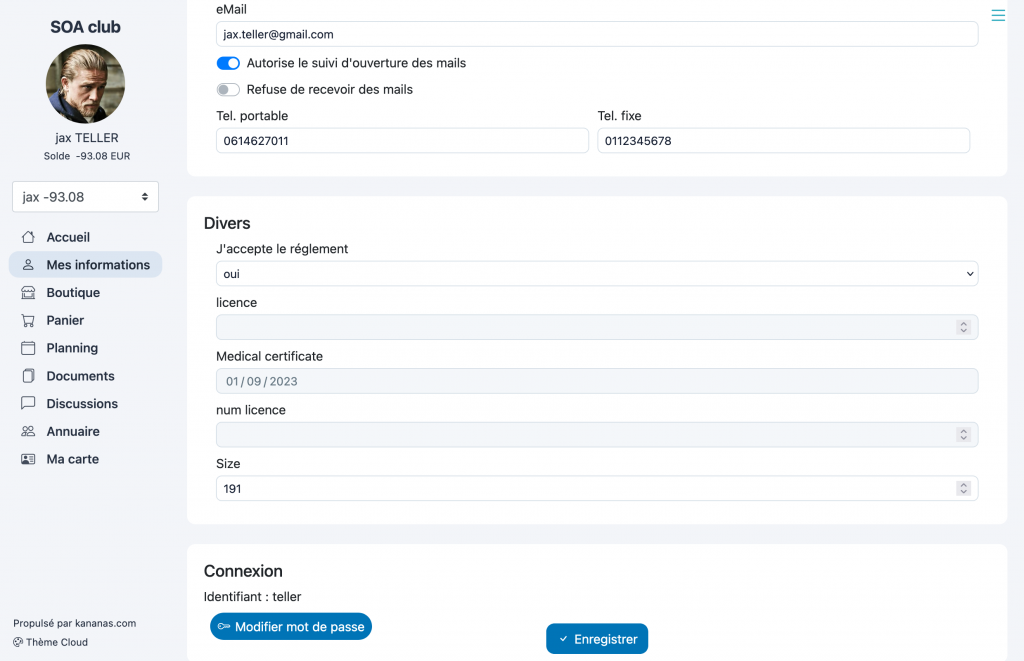
Task: Open Panier from the sidebar
Action: click(86, 320)
